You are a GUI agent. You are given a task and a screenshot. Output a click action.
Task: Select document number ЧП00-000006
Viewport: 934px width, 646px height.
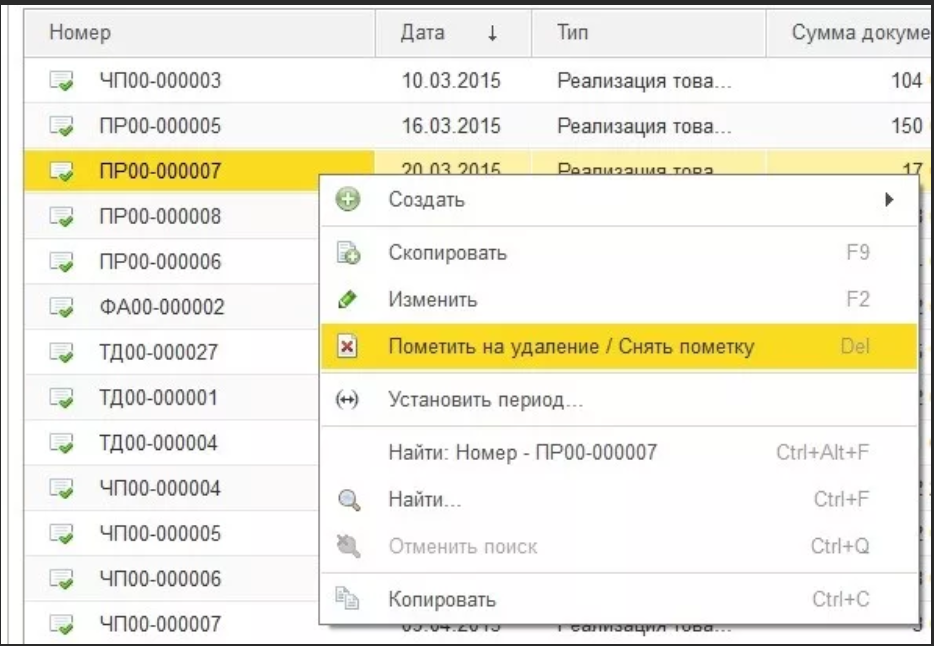point(160,578)
